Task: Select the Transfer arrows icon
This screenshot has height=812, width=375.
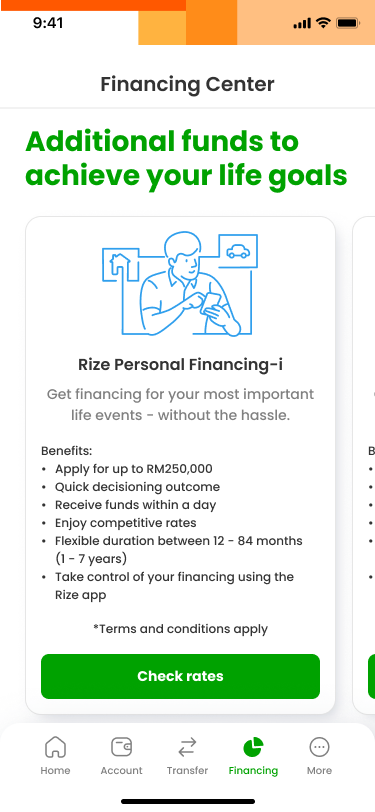Action: pos(187,747)
